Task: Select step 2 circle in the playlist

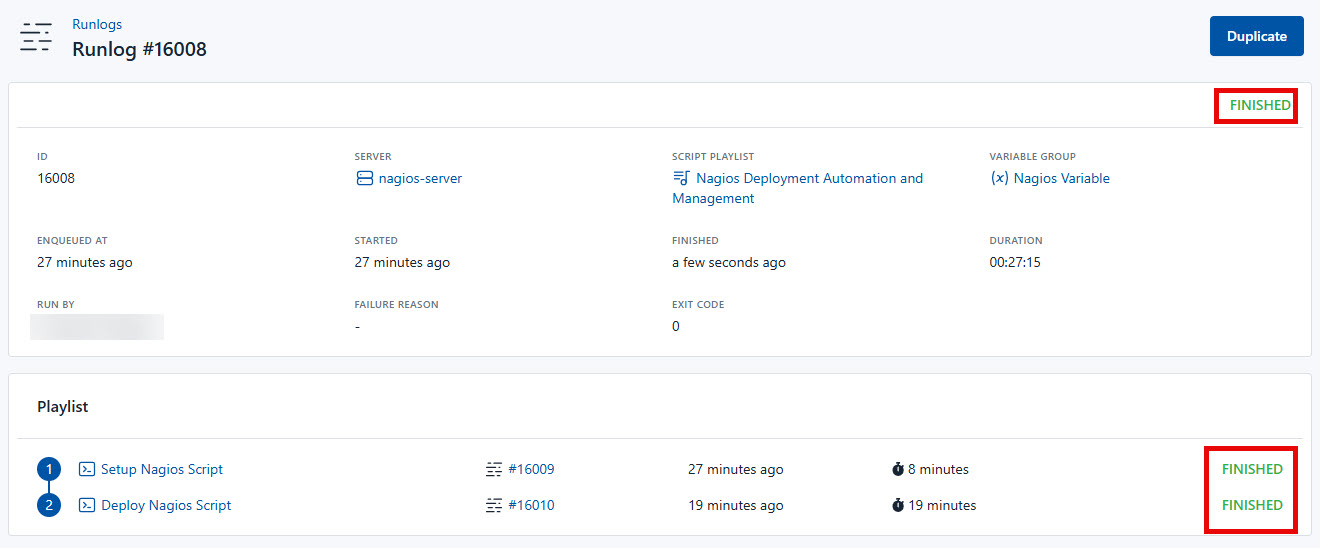Action: [49, 505]
